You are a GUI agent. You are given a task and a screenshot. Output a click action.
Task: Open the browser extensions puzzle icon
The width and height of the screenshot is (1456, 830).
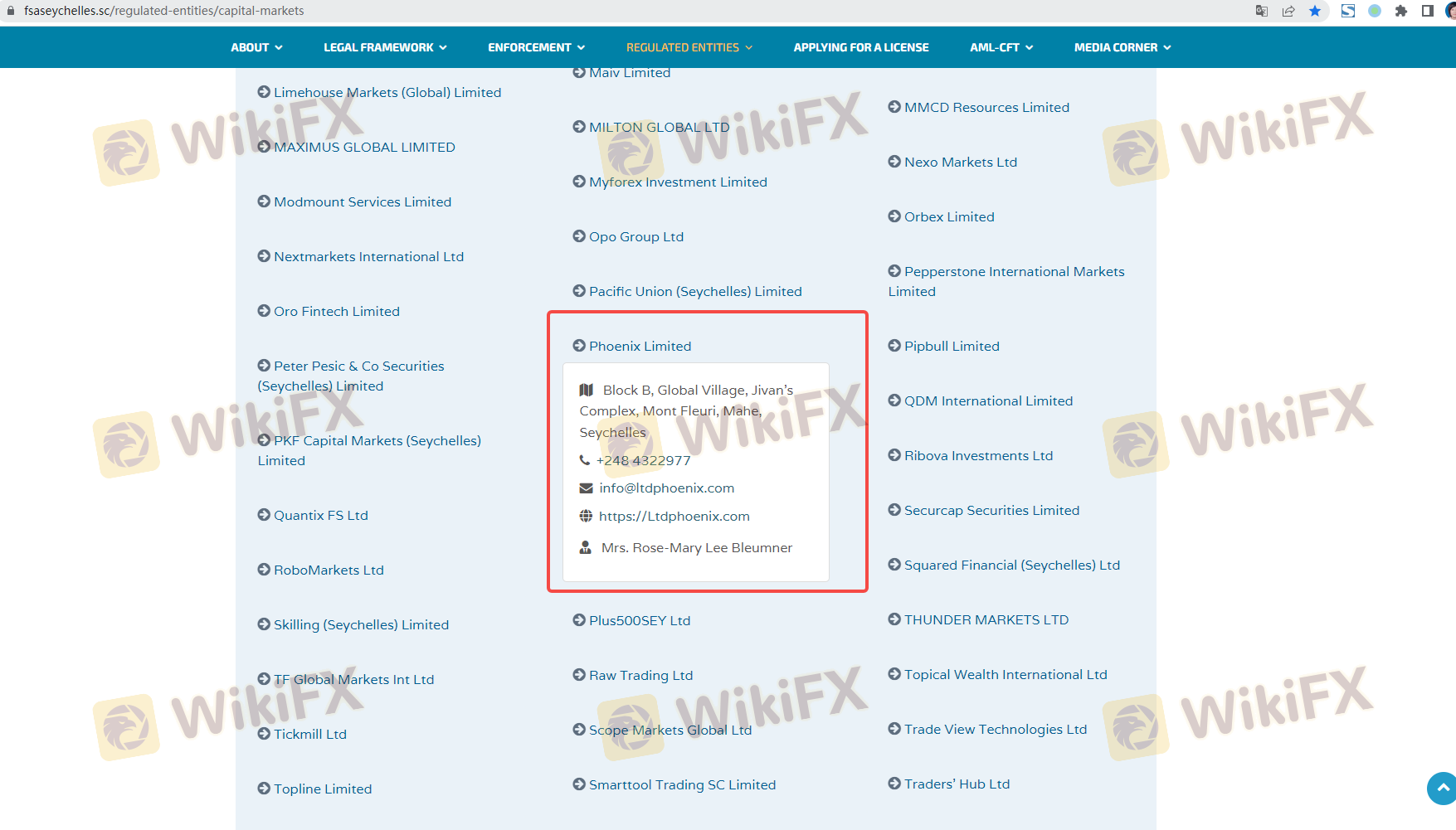pyautogui.click(x=1401, y=11)
